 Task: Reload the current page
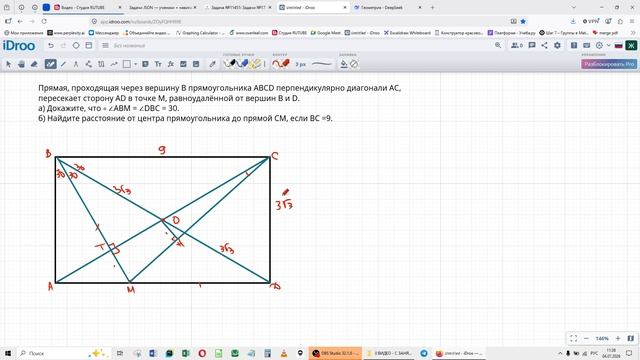(44, 21)
